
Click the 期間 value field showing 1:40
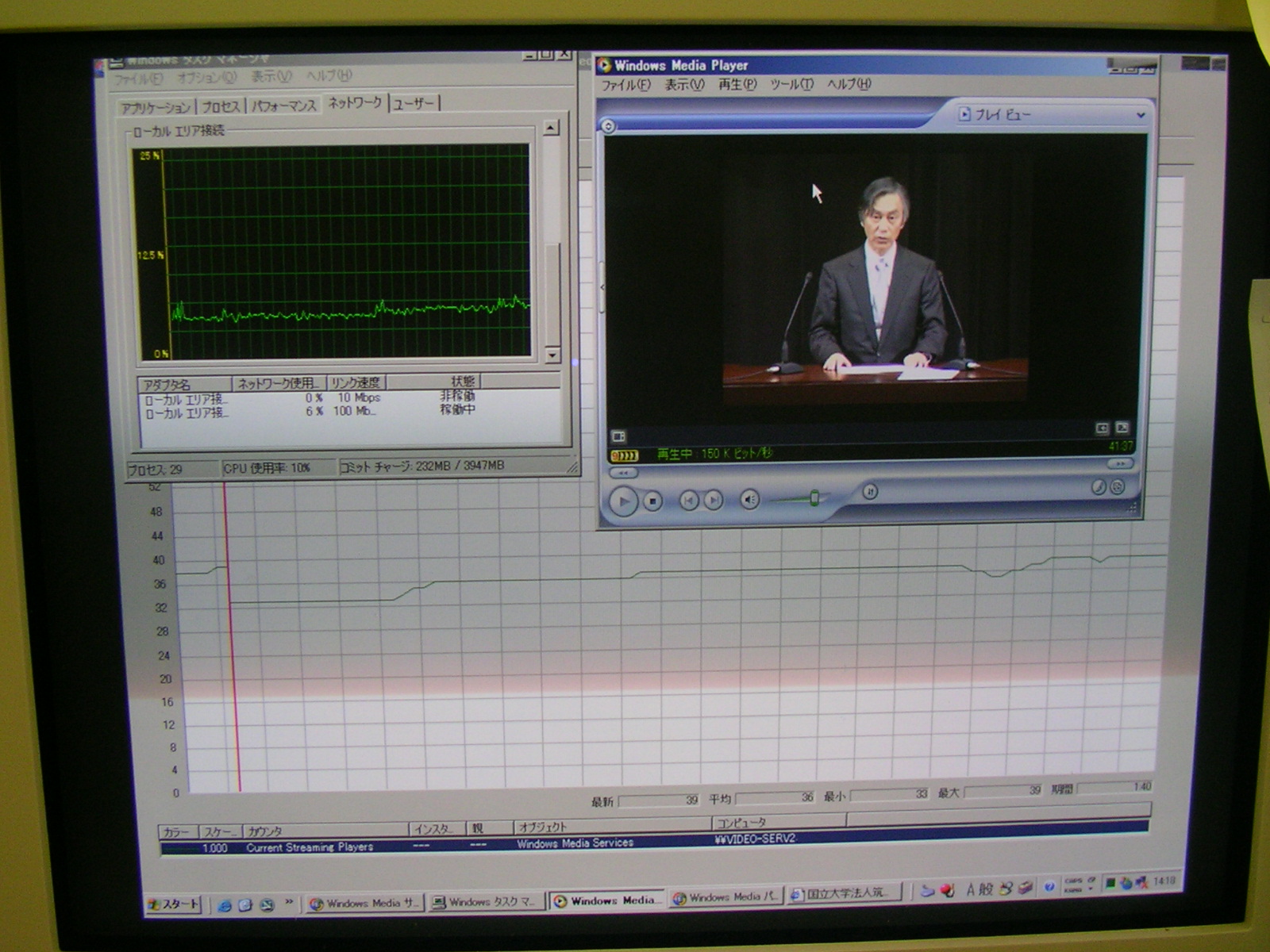point(1114,787)
